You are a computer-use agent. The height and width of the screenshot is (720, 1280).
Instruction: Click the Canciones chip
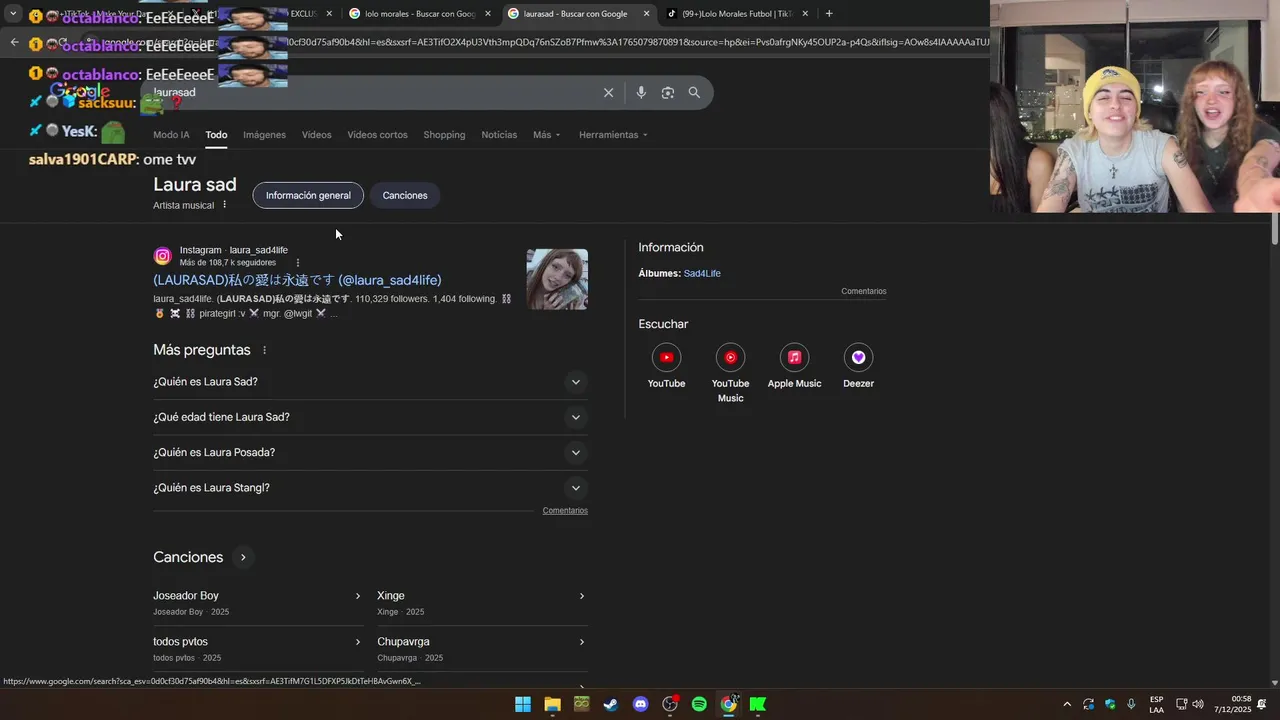coord(405,195)
